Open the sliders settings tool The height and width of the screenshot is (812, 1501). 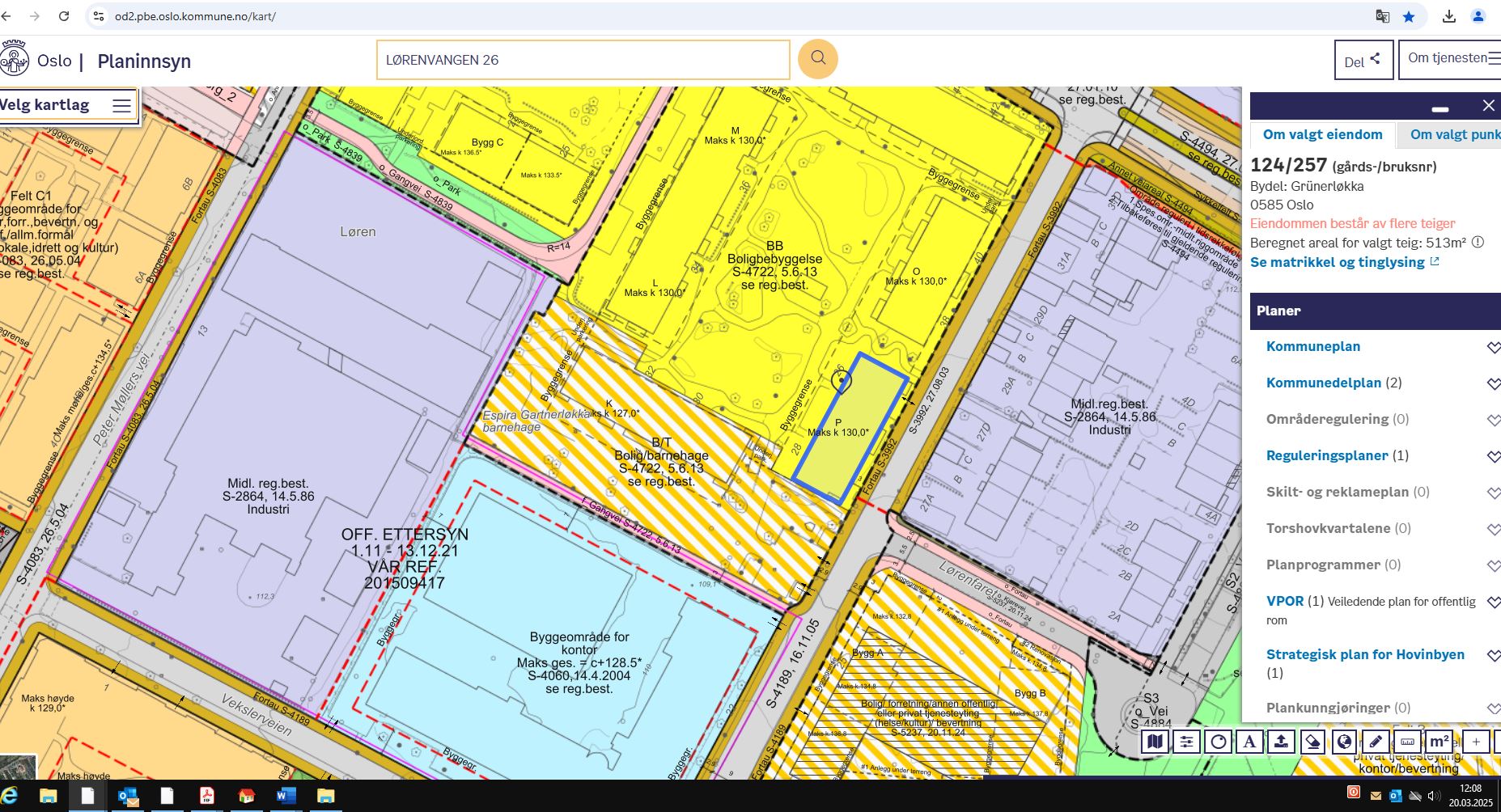(1187, 742)
